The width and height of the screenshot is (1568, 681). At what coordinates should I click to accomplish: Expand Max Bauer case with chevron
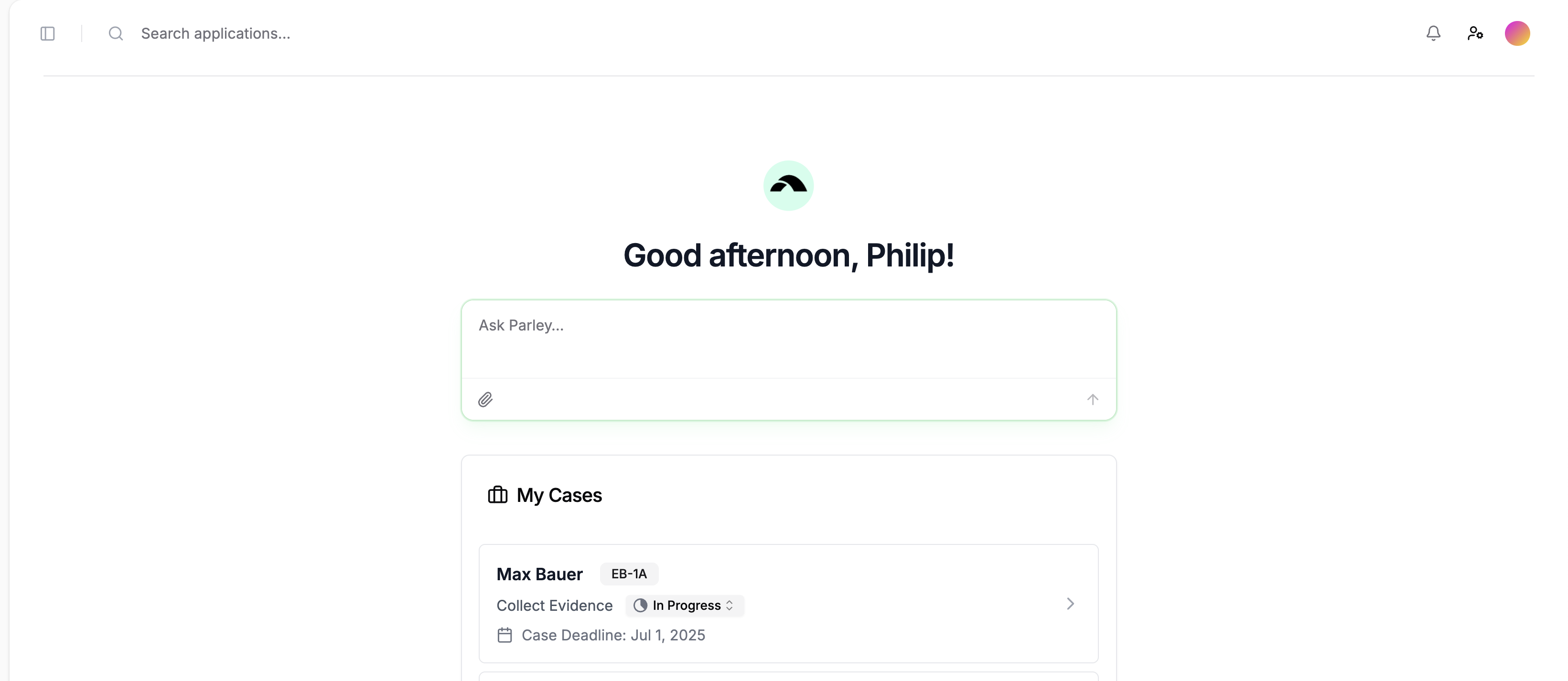[x=1070, y=604]
